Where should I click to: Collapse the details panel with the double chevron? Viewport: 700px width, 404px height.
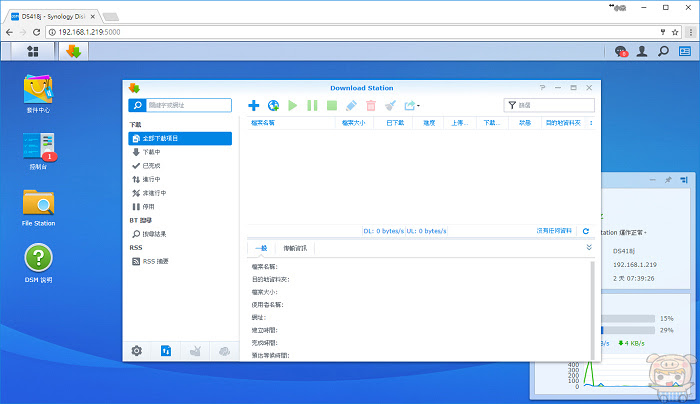tap(589, 247)
